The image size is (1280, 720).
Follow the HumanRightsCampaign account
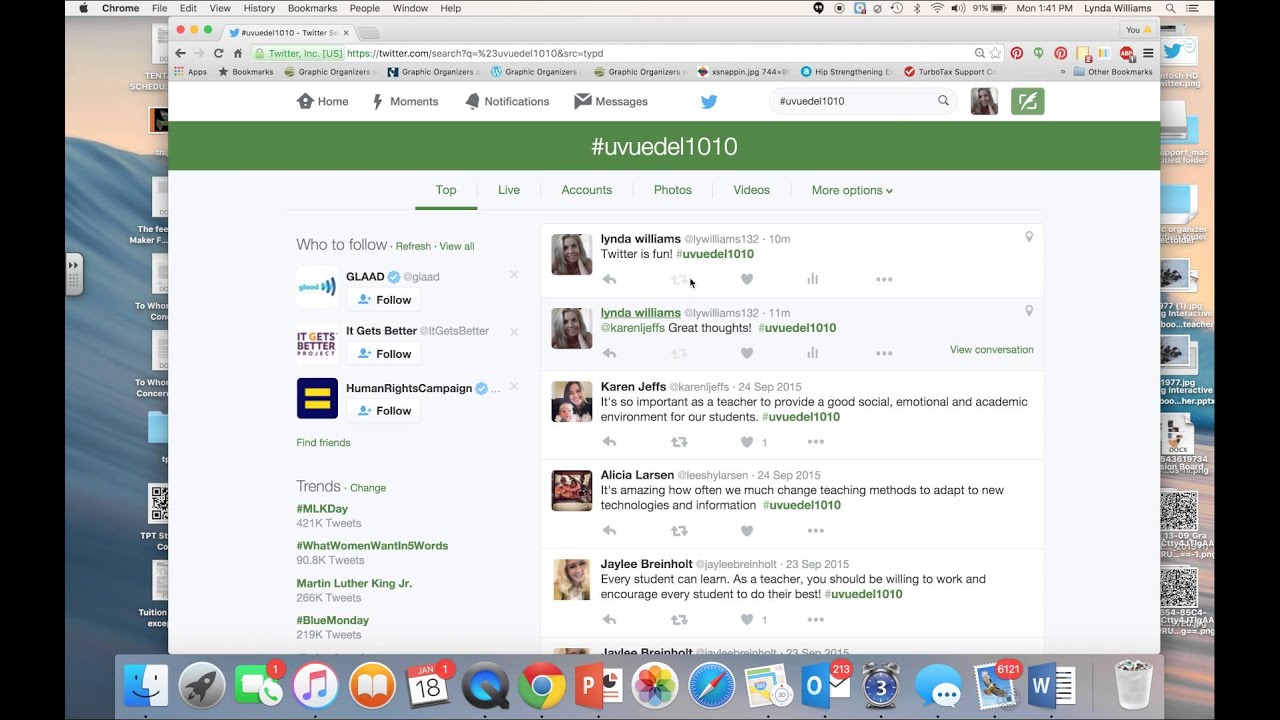pos(384,411)
